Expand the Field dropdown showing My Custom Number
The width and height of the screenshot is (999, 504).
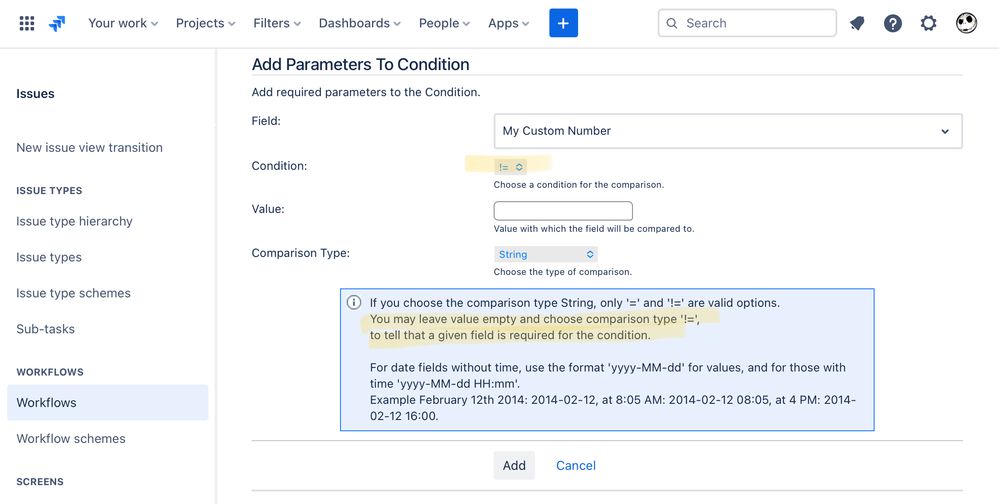click(728, 131)
